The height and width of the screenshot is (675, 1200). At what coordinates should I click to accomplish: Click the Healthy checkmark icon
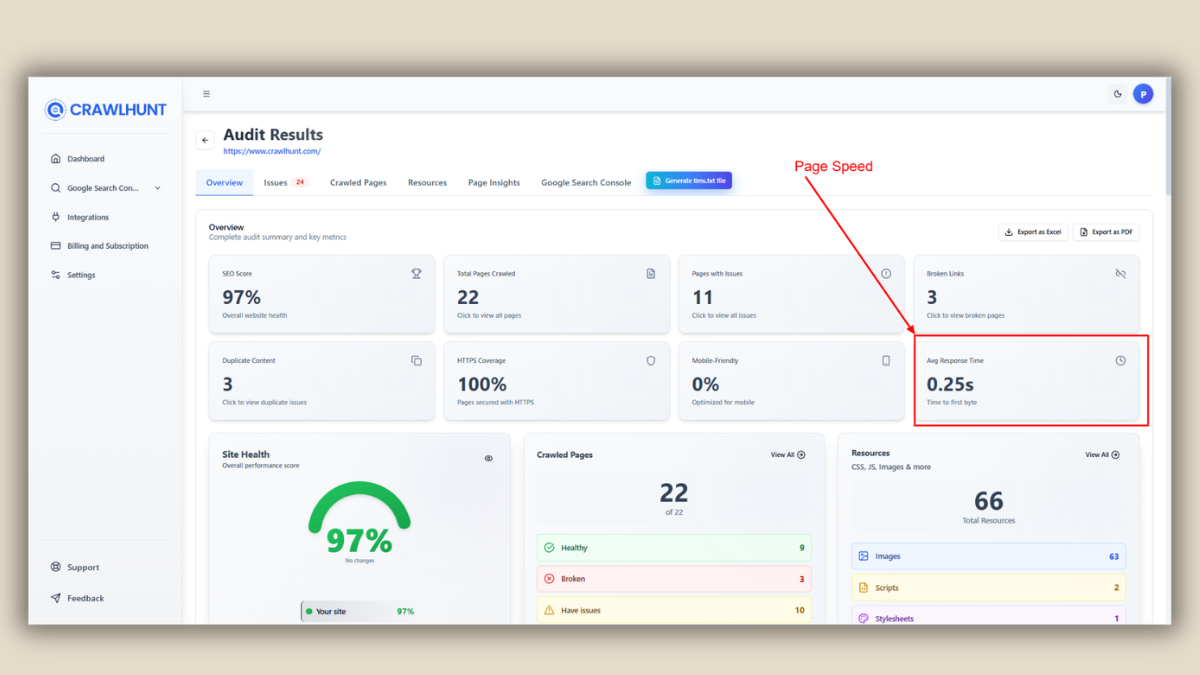(x=549, y=548)
